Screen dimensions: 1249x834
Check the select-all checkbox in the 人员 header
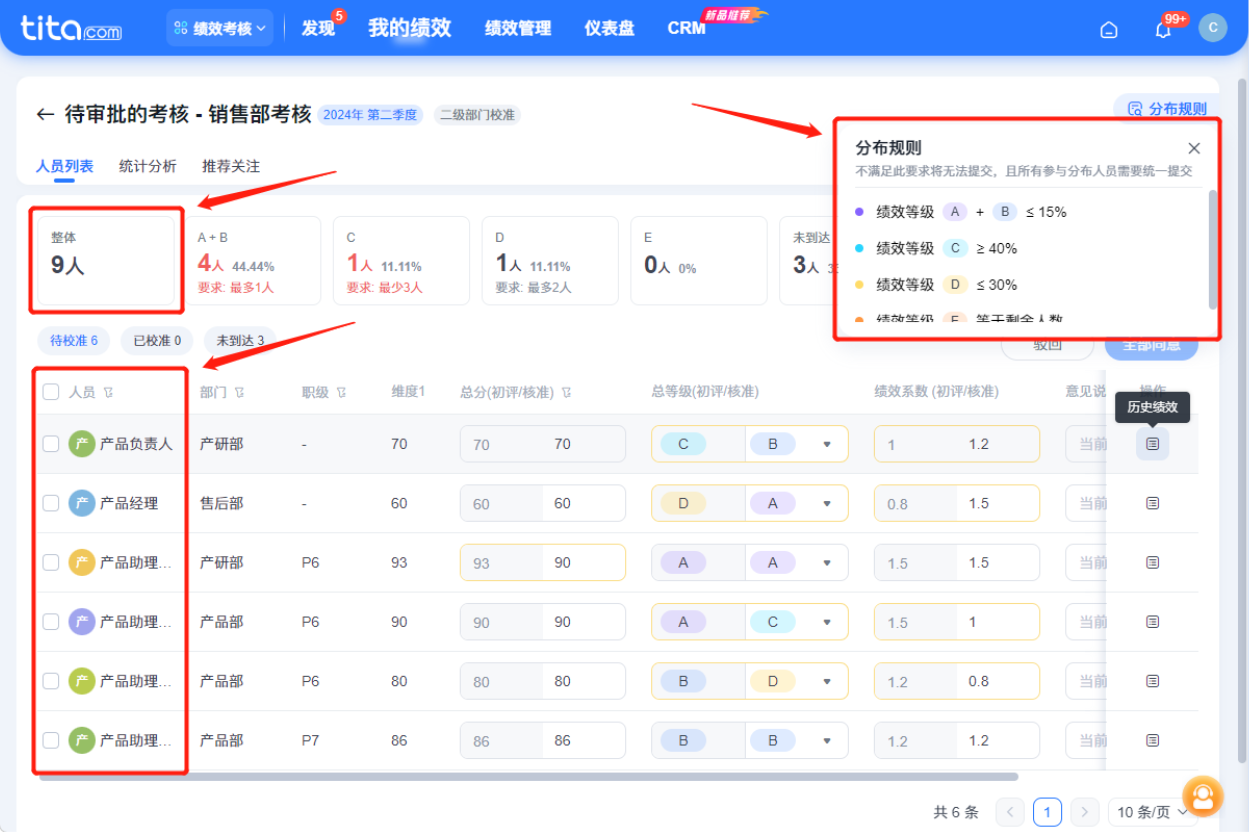pos(51,392)
